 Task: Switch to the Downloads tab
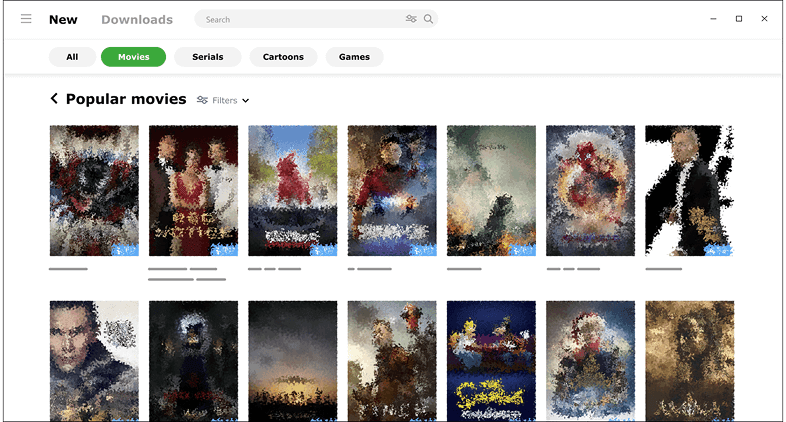[137, 20]
